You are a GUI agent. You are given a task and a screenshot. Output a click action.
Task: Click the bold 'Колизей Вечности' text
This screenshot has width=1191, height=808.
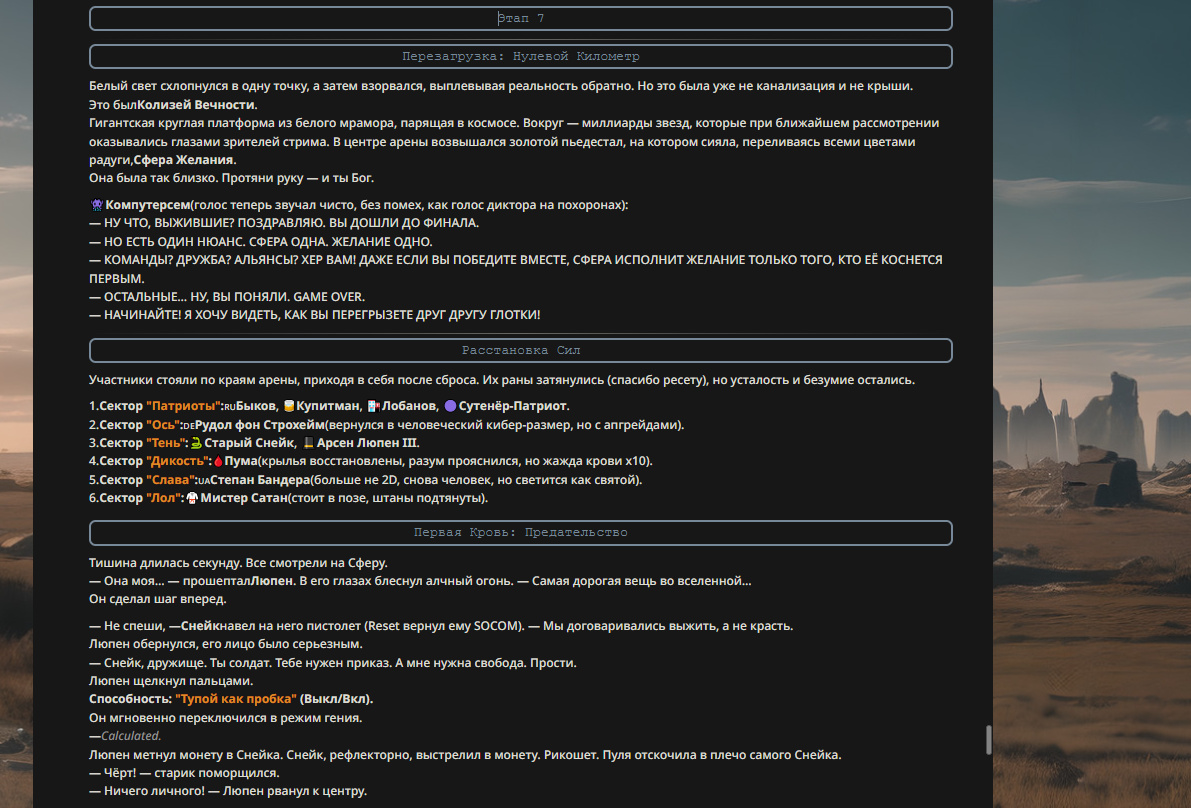[x=195, y=105]
